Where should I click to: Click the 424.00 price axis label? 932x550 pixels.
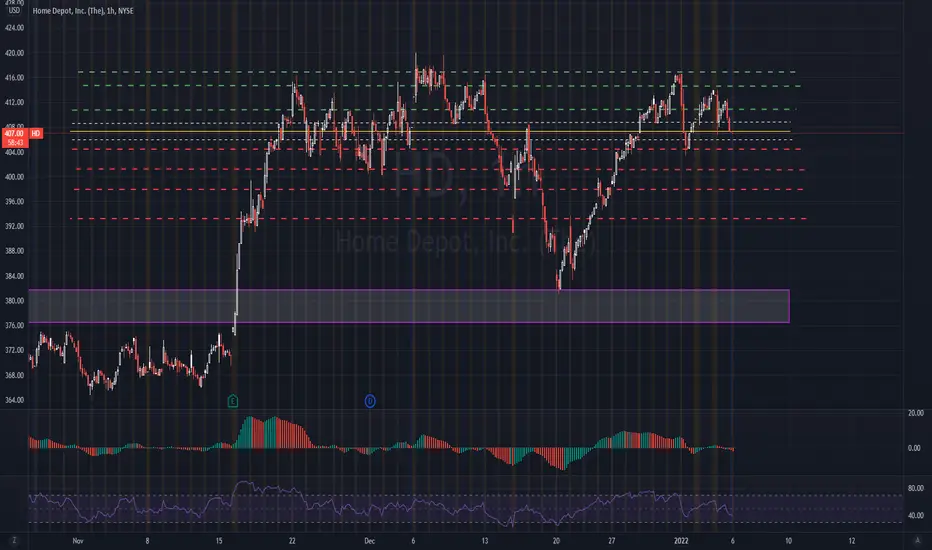[14, 28]
